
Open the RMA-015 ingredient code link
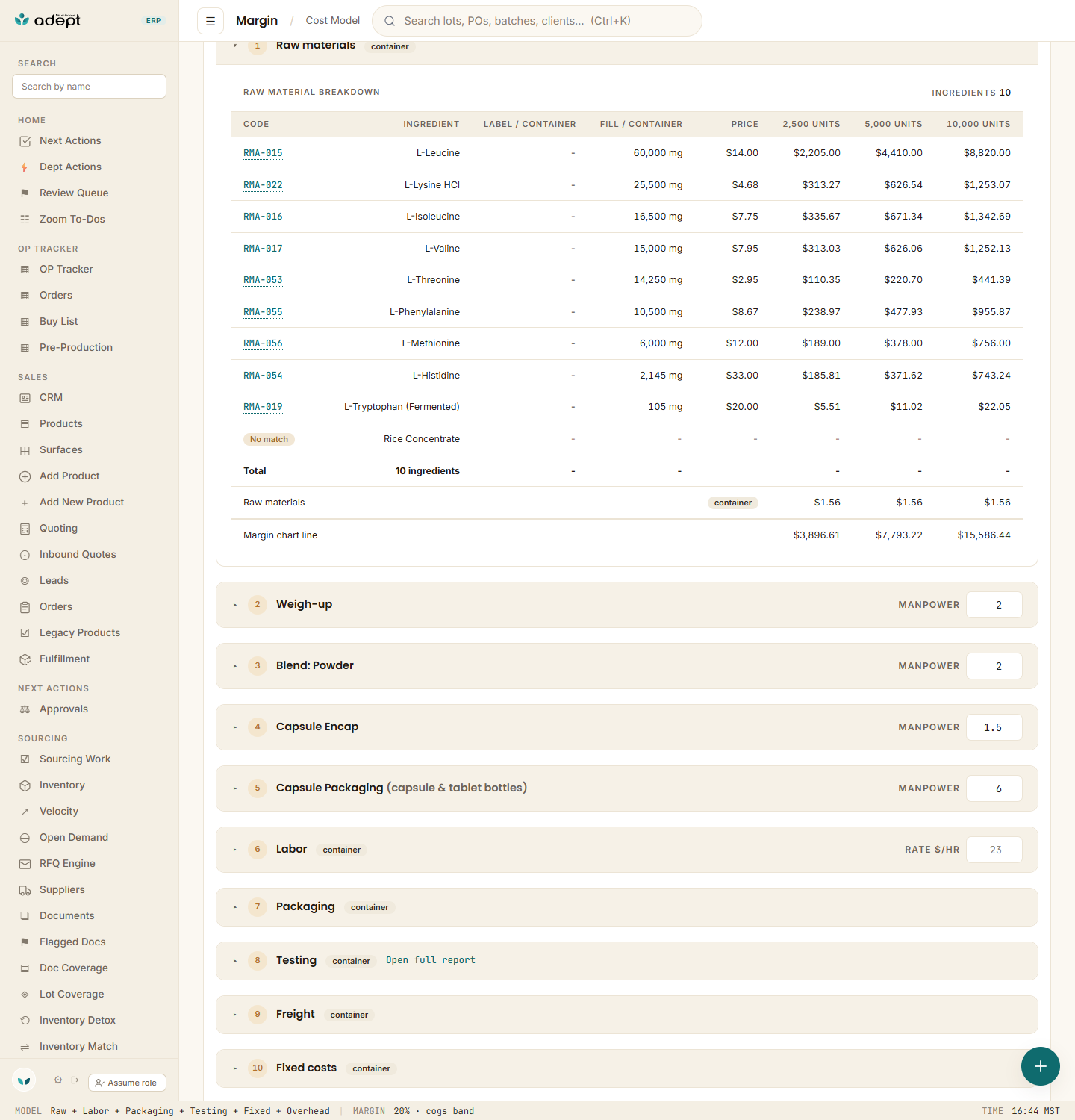pos(263,153)
